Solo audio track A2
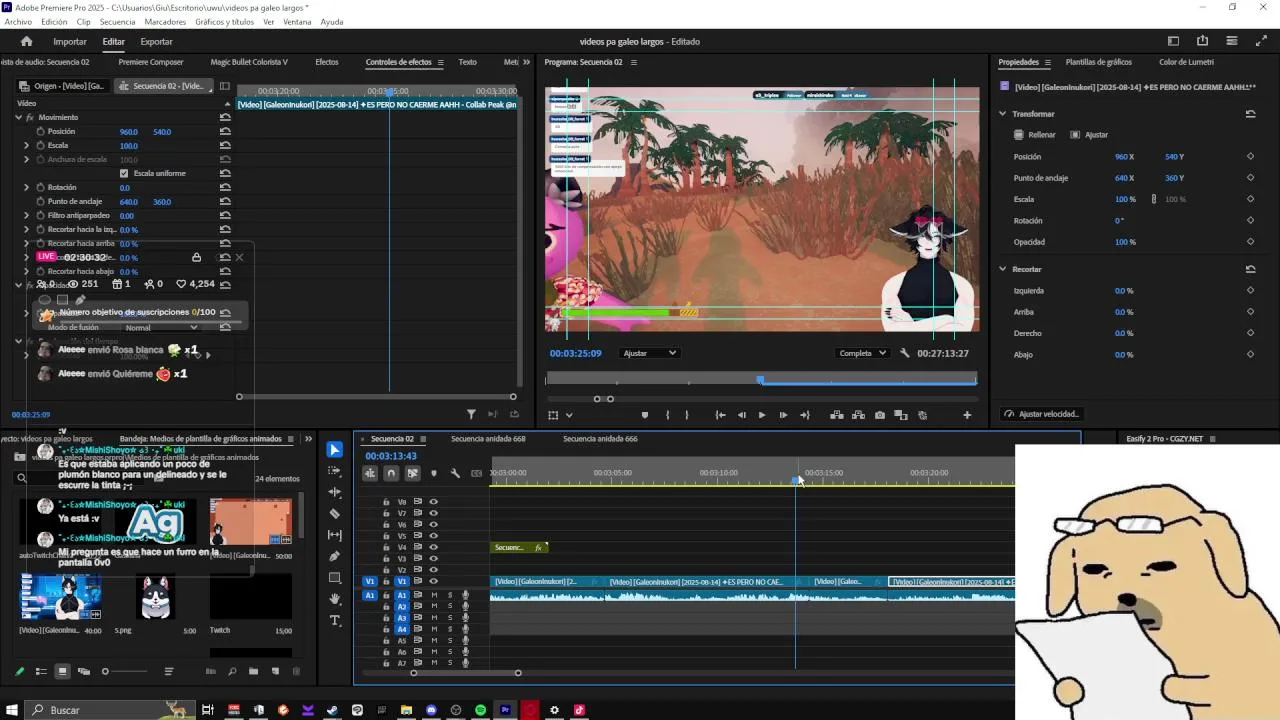Screen dimensions: 1280x720 [x=449, y=607]
